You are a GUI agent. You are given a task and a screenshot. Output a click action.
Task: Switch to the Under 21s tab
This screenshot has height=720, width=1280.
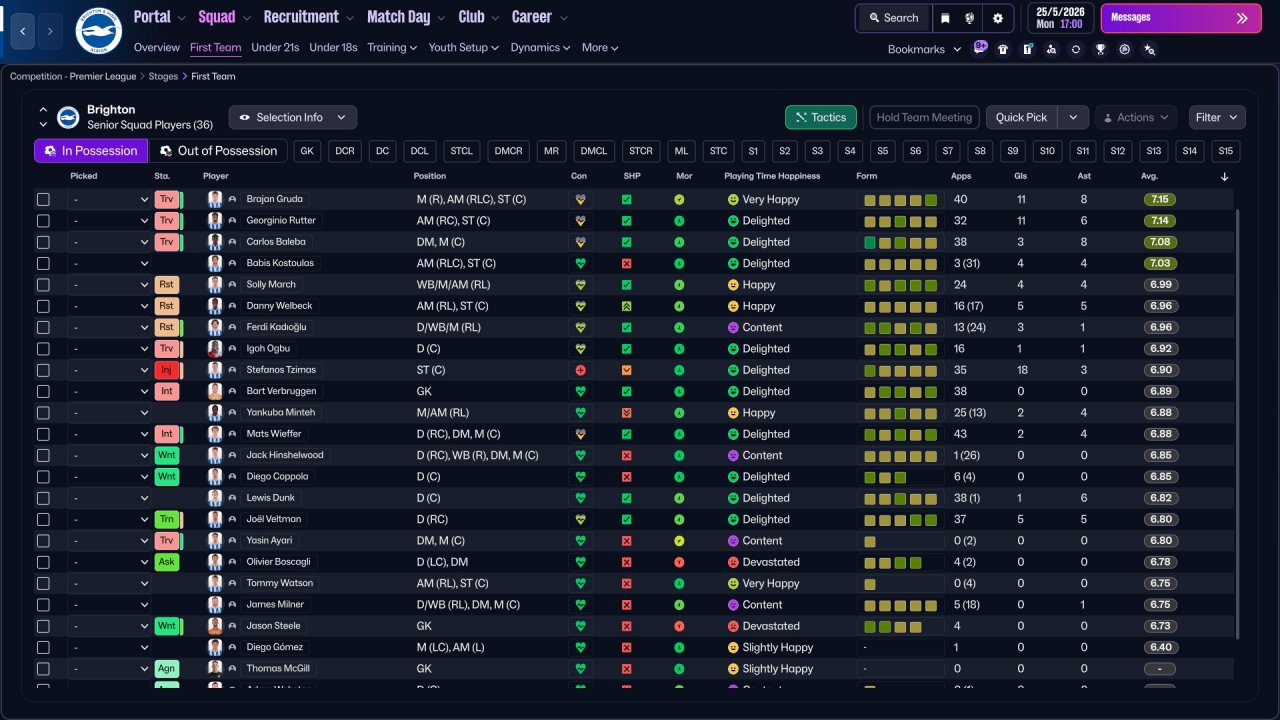click(275, 47)
